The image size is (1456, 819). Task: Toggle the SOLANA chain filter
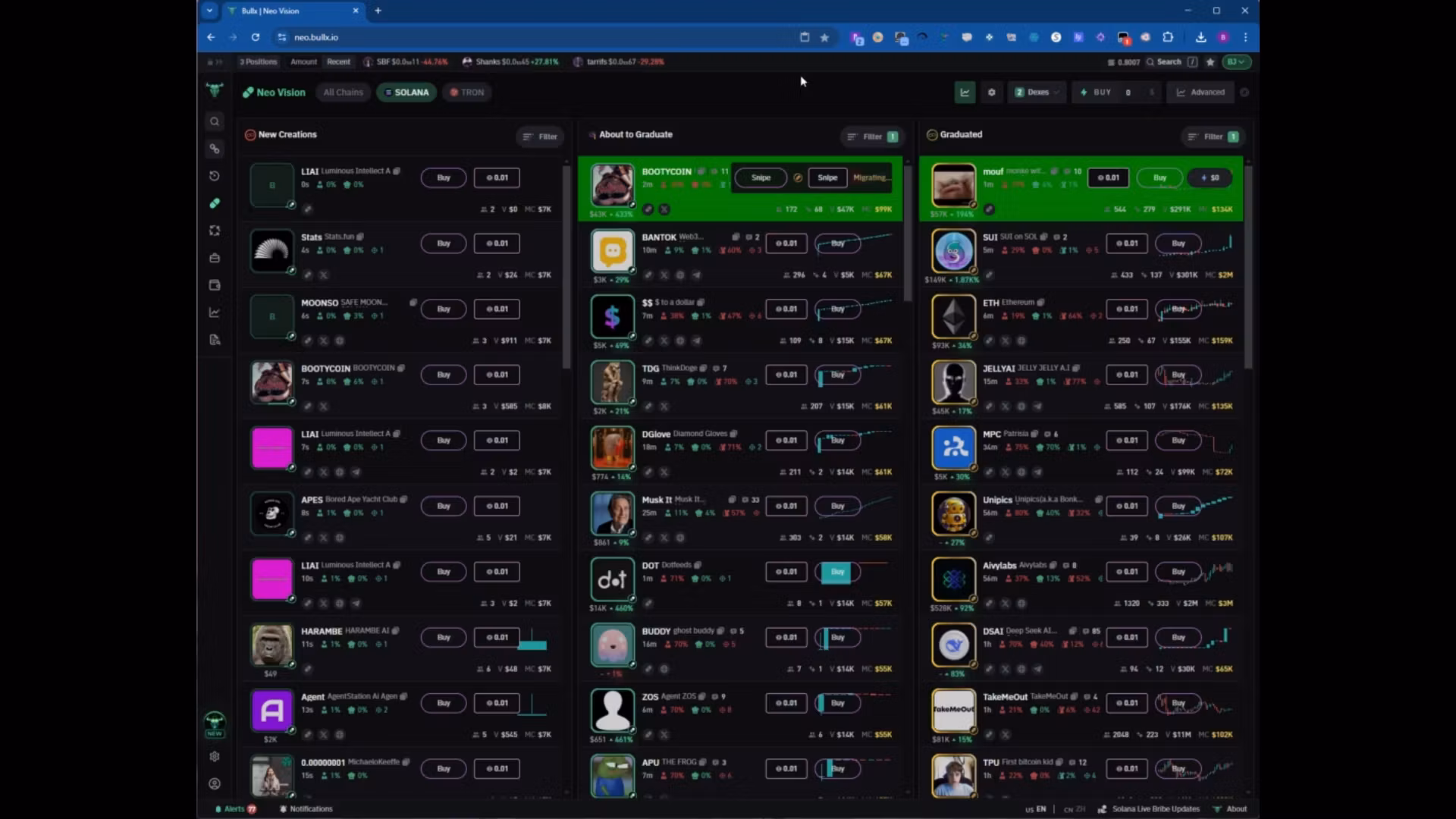coord(406,93)
